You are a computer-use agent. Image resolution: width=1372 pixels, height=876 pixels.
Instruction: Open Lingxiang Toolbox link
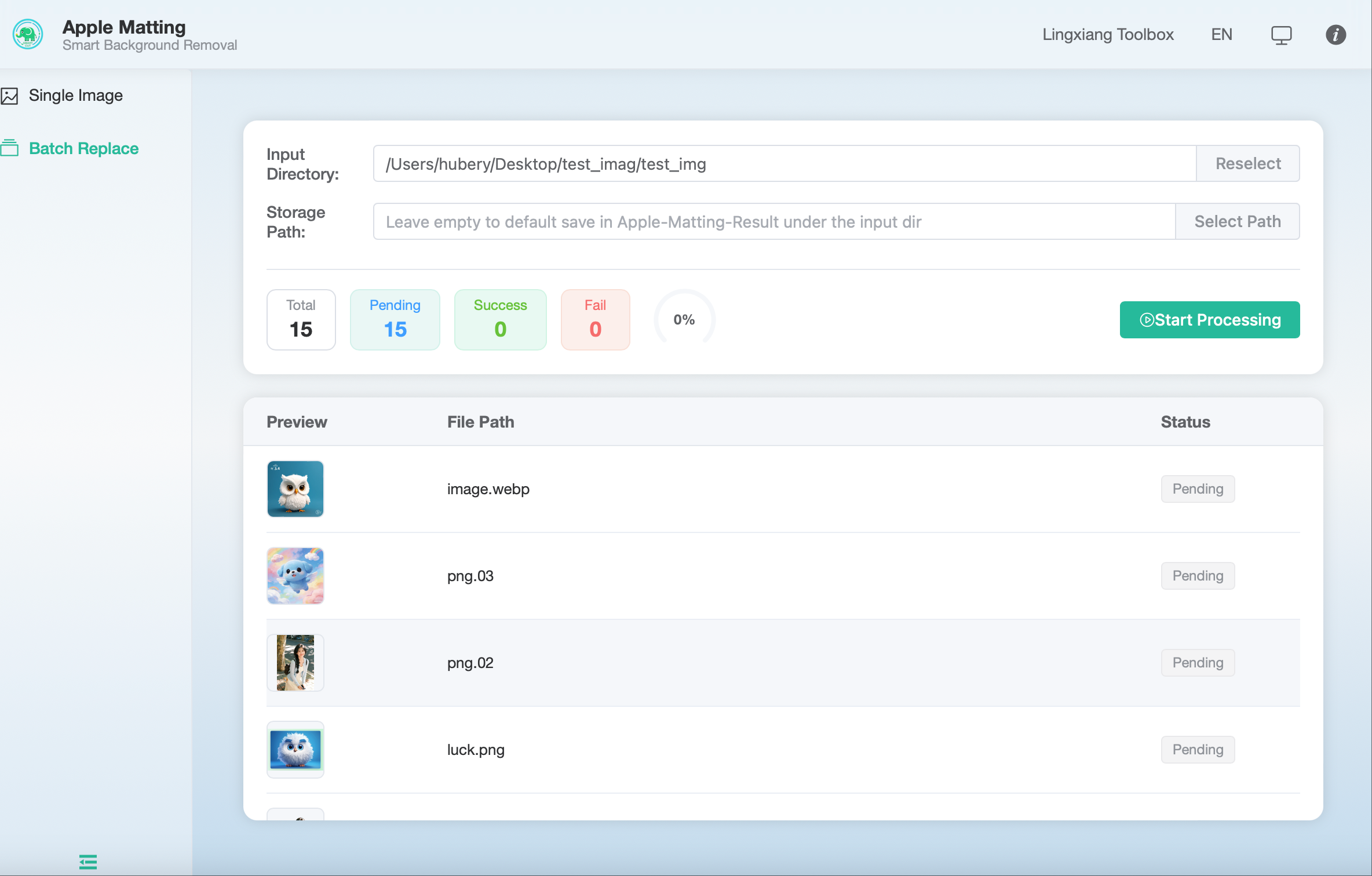pos(1108,35)
